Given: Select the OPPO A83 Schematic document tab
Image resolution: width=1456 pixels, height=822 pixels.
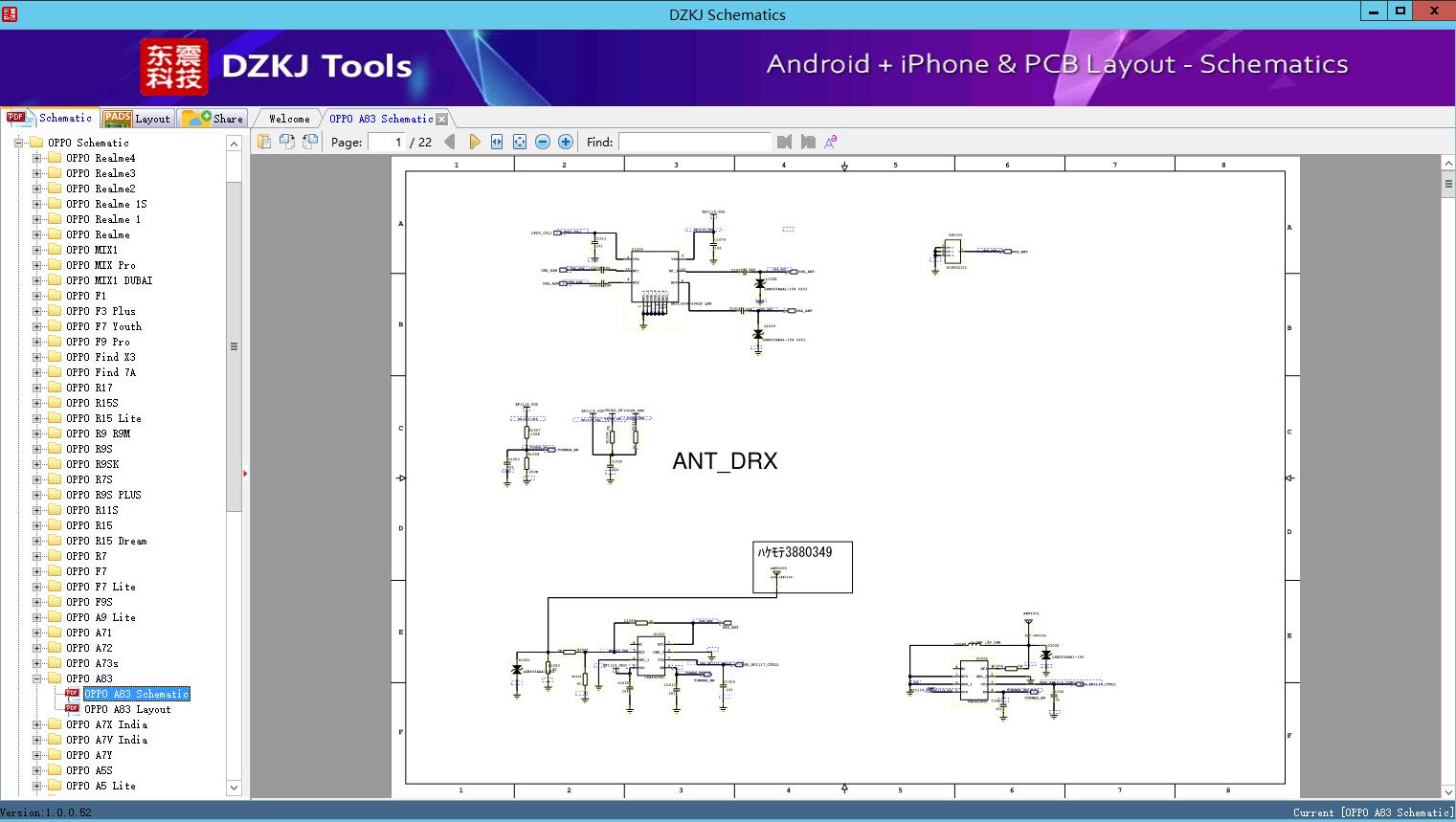Looking at the screenshot, I should pyautogui.click(x=381, y=119).
